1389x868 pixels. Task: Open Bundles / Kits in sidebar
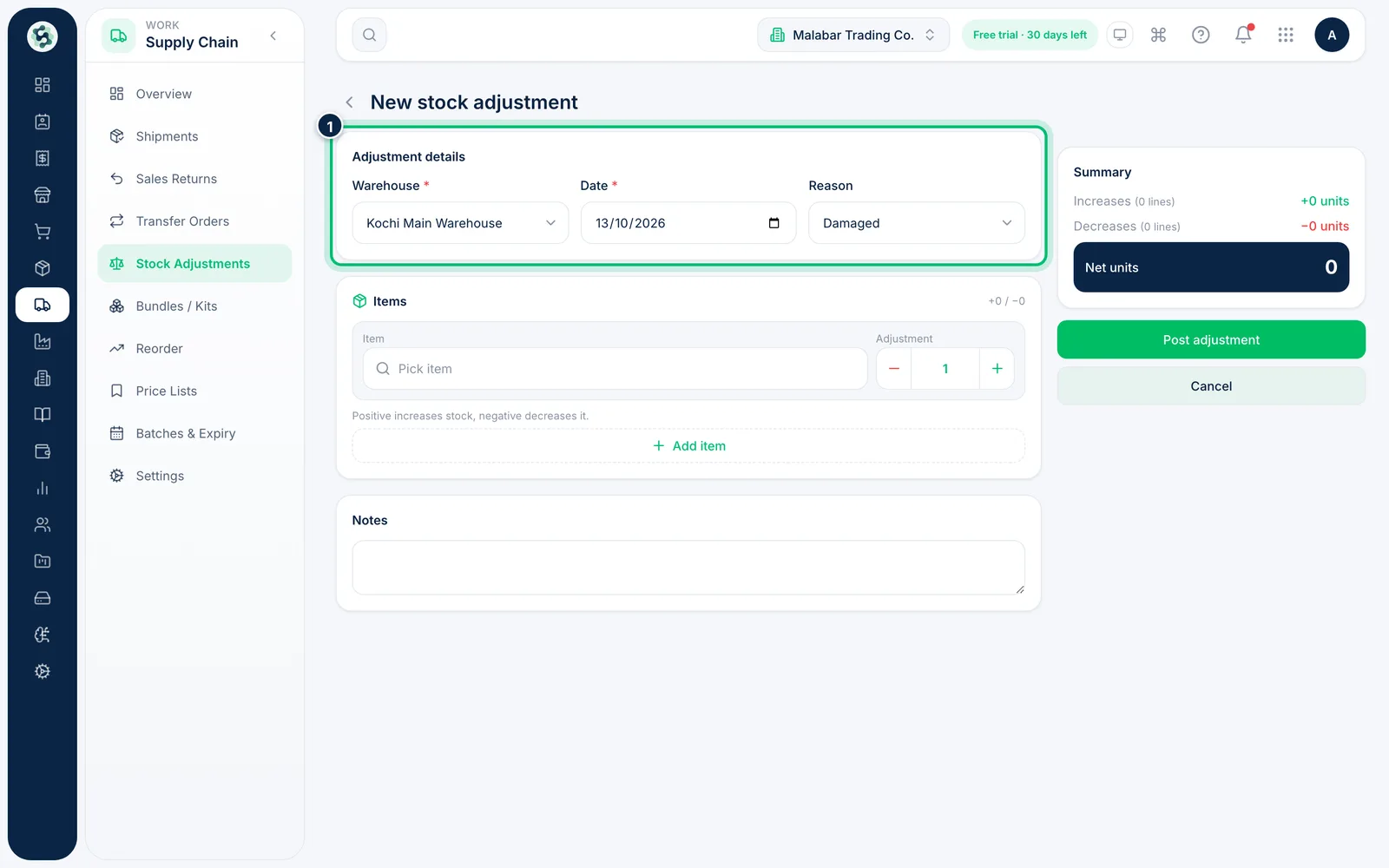click(x=194, y=306)
